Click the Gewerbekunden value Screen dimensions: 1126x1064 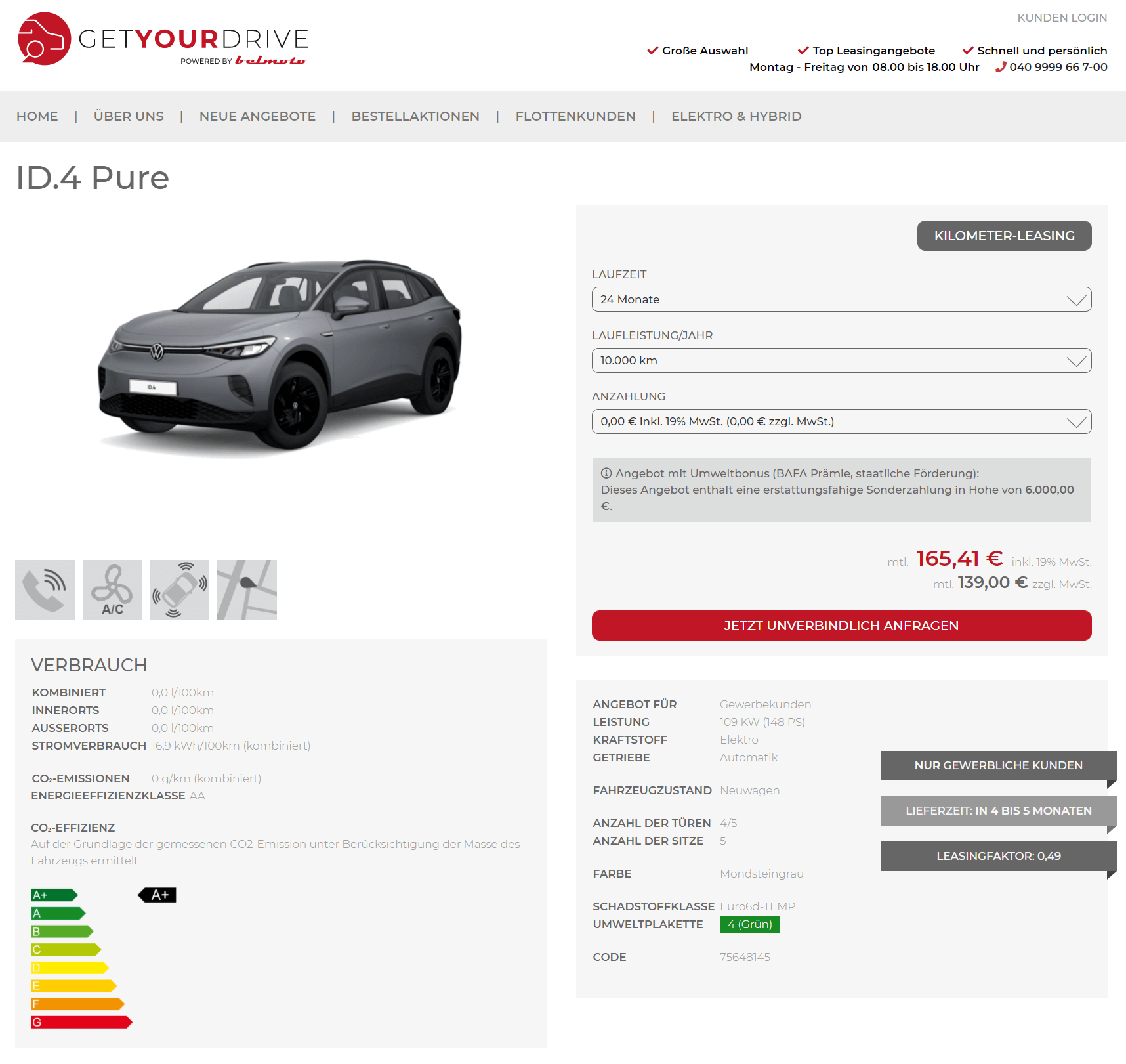click(765, 704)
